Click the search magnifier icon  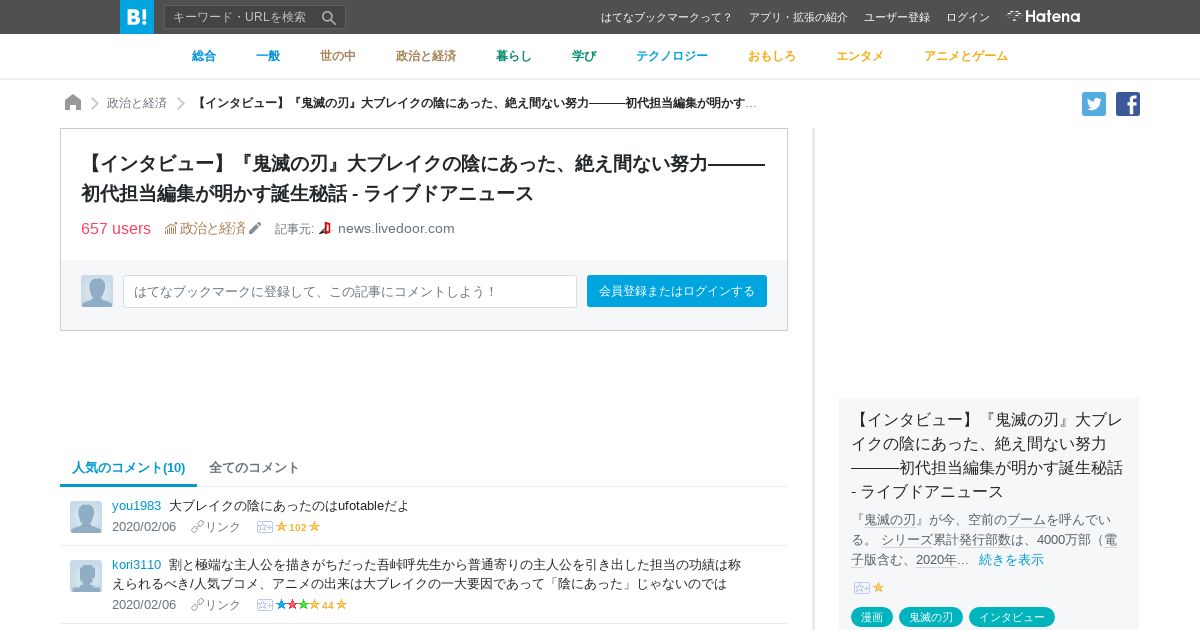click(329, 17)
